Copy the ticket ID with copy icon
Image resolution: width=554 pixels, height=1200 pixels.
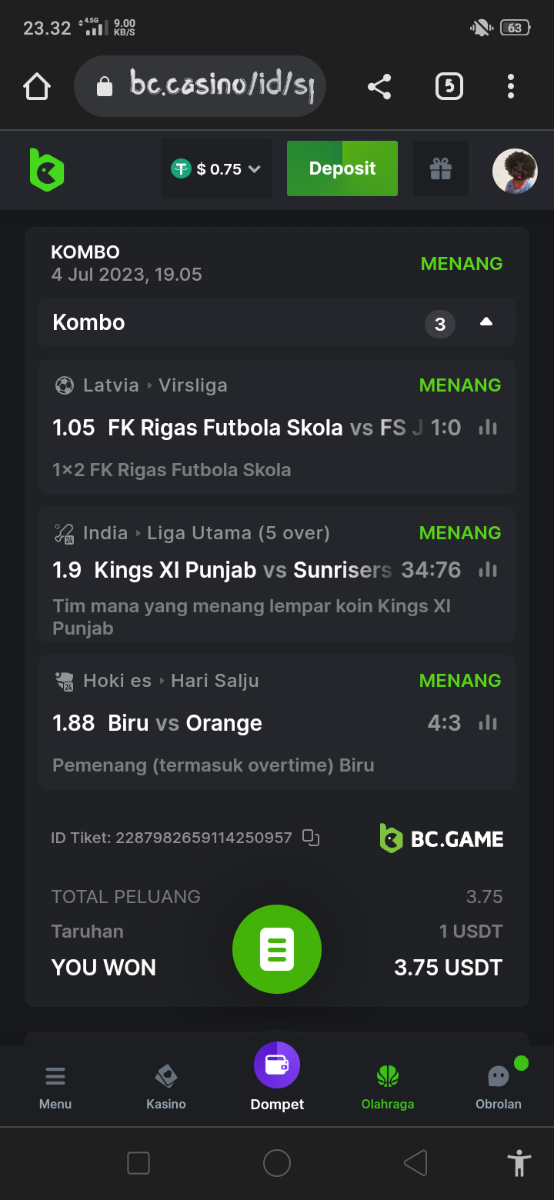311,838
